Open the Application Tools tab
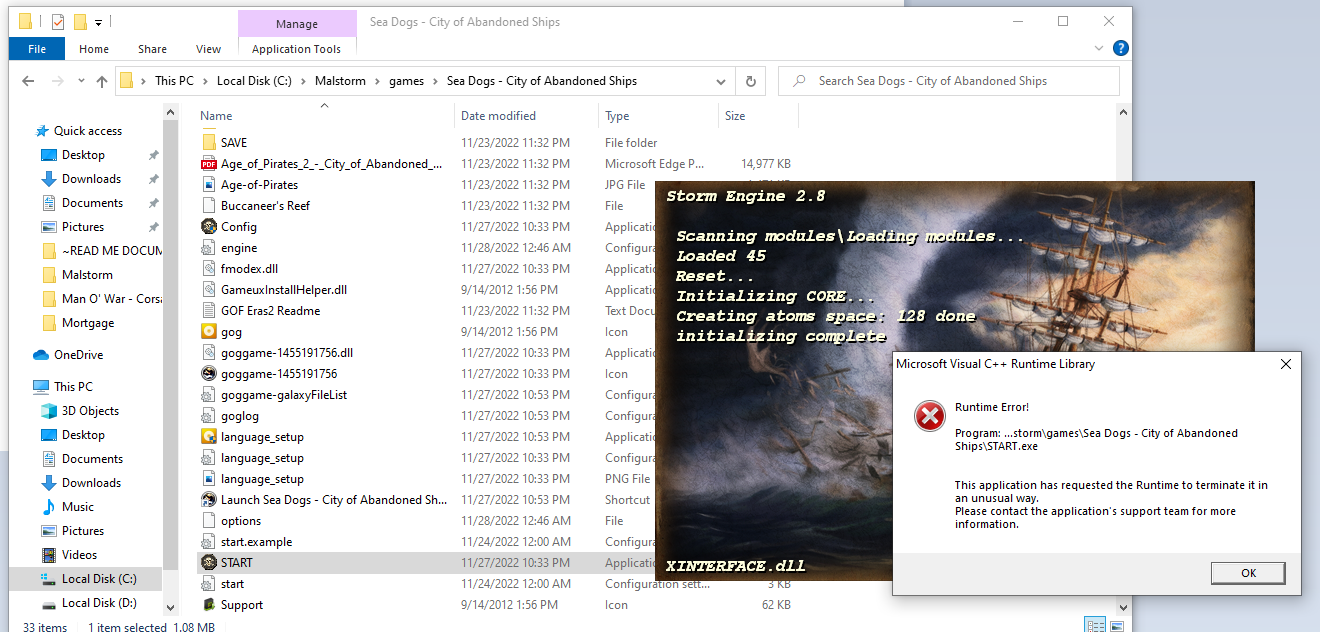 tap(297, 49)
